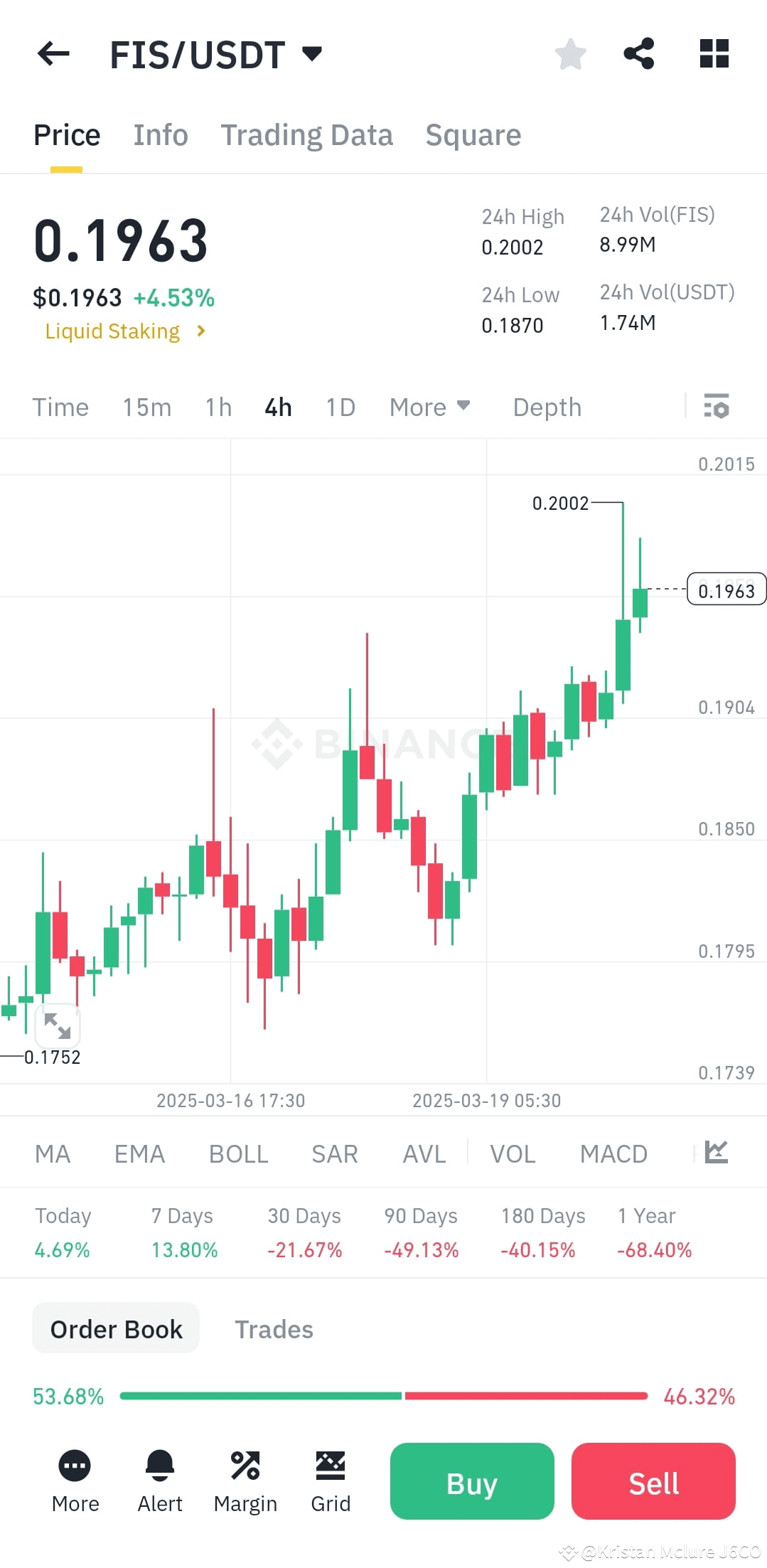Expand the More timeframe dropdown
Viewport: 767px width, 1568px height.
pyautogui.click(x=429, y=407)
